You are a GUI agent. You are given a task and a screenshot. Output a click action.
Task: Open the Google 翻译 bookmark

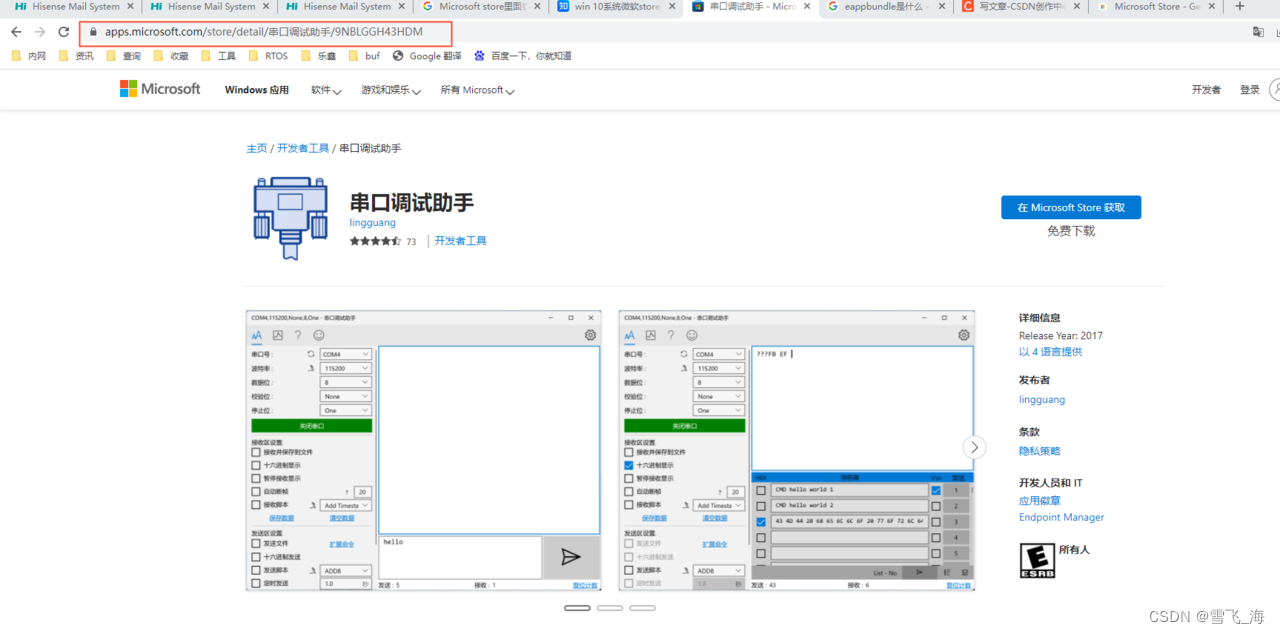[x=427, y=56]
